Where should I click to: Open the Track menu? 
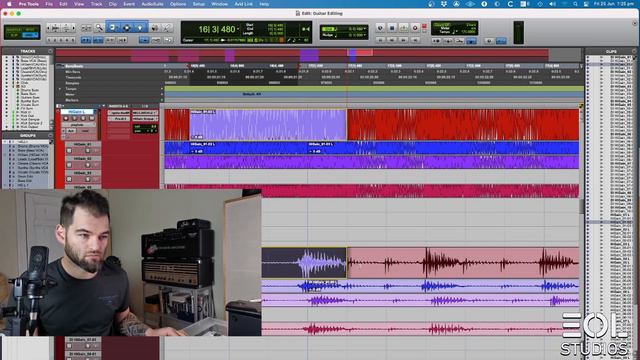click(96, 4)
